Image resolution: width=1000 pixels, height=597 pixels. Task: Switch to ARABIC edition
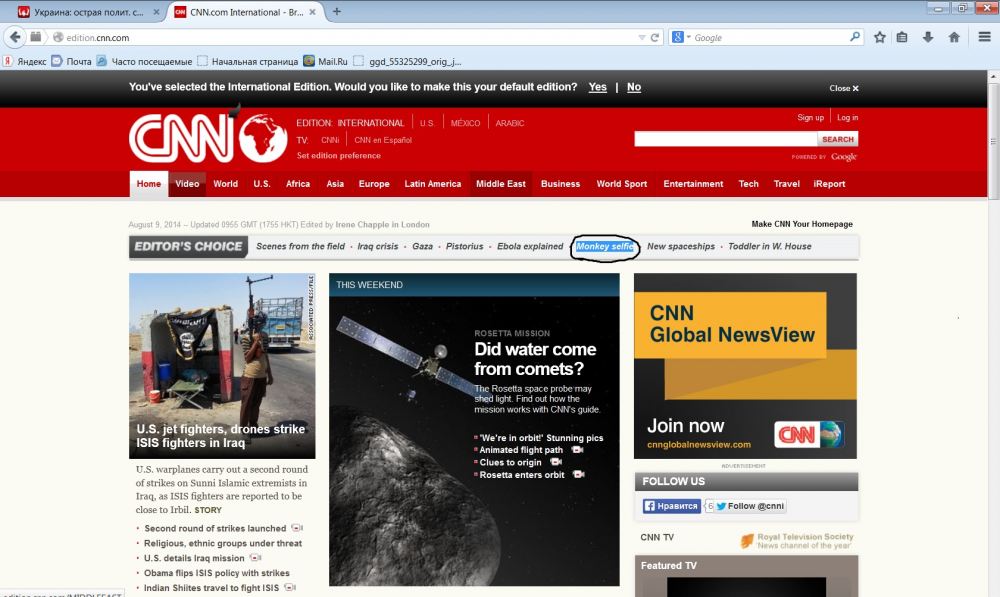(x=510, y=123)
